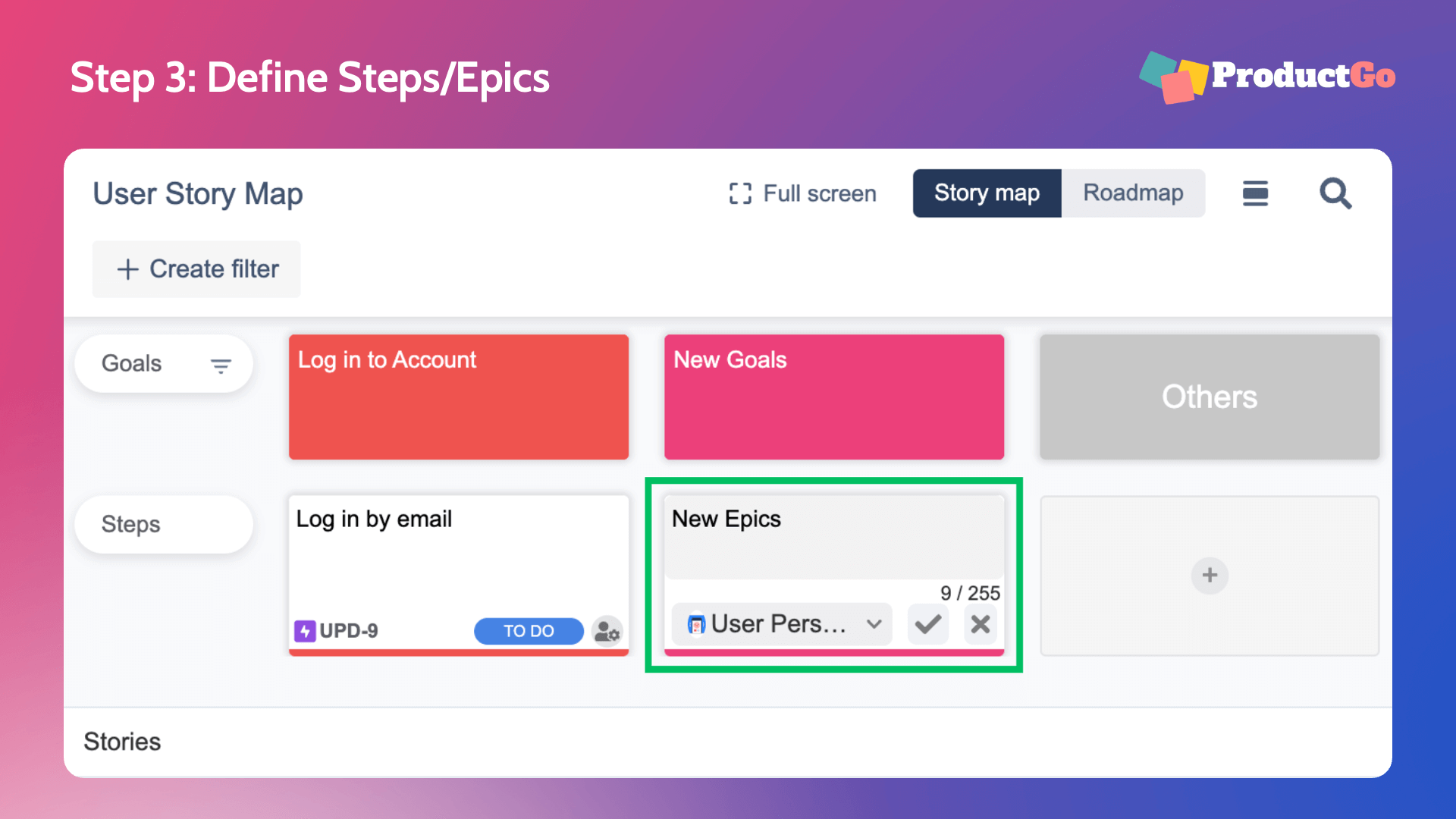Open assignee settings icon on UPD-9 card
Screen dimensions: 1456x819
point(607,631)
